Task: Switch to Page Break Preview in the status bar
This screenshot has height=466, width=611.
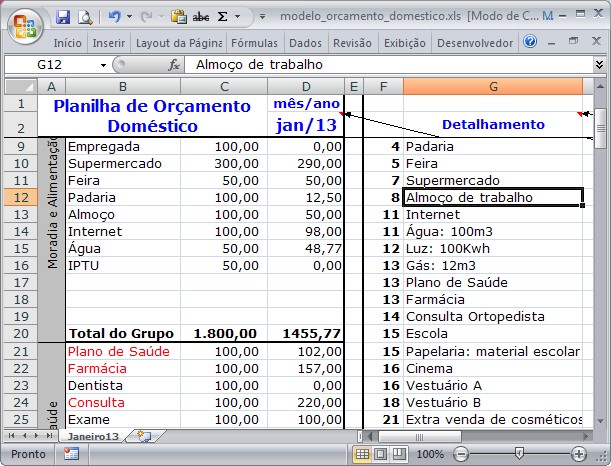Action: [x=399, y=454]
